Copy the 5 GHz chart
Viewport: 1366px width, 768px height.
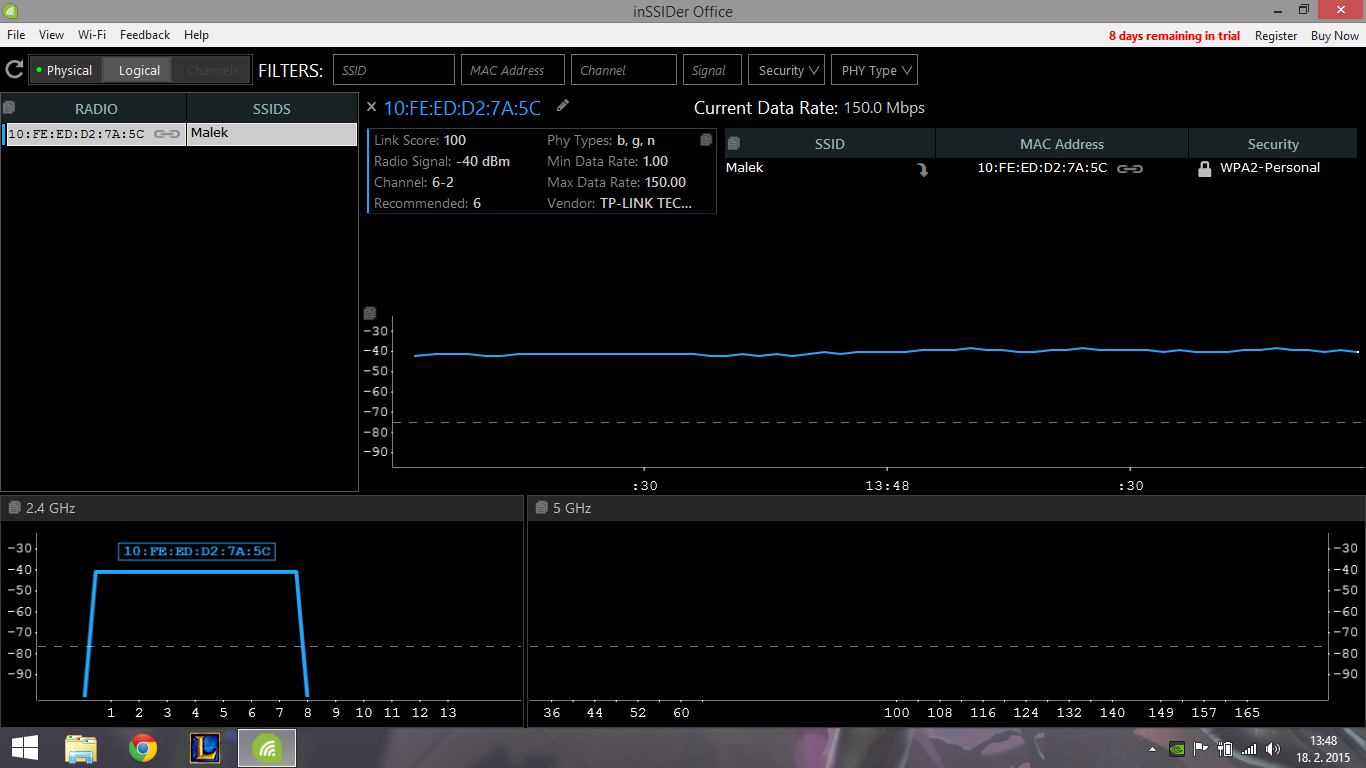click(540, 508)
